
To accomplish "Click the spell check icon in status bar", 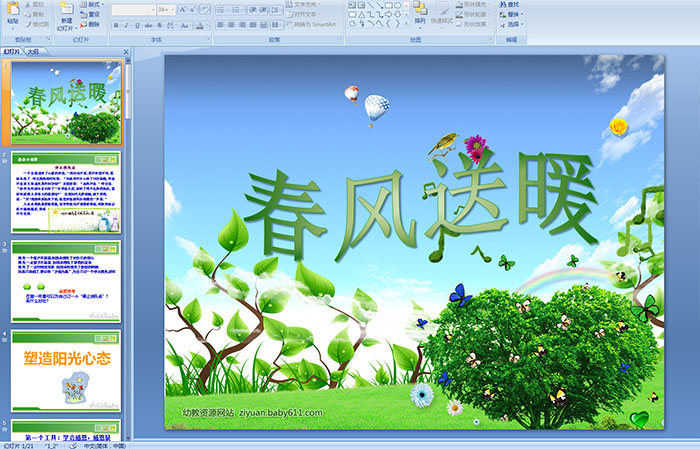I will (72, 445).
